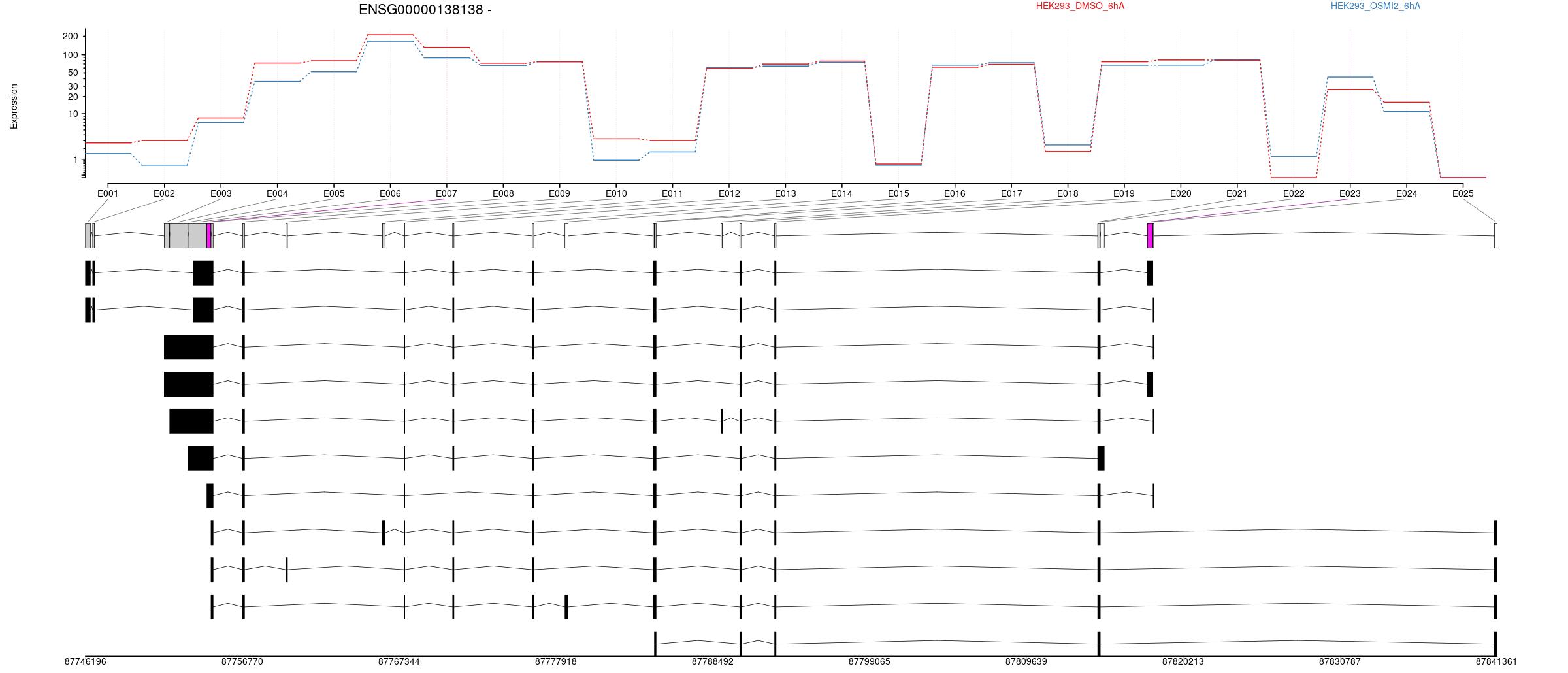This screenshot has width=1568, height=673.
Task: Select exon label E012
Action: click(729, 193)
